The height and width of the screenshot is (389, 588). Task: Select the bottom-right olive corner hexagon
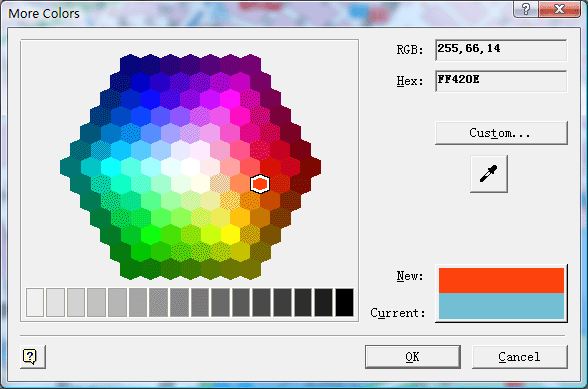pyautogui.click(x=250, y=269)
